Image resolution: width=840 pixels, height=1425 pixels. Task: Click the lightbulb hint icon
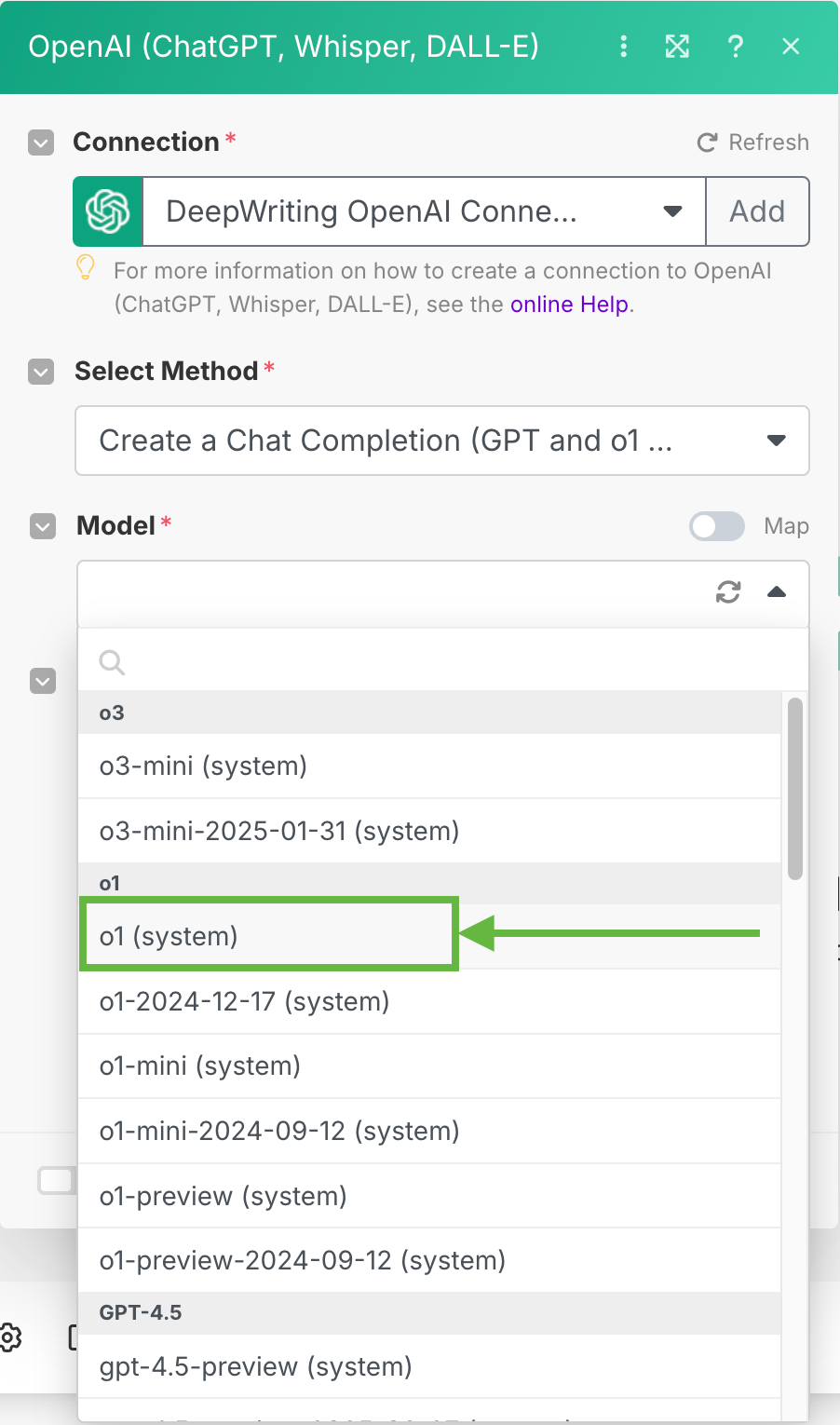point(86,268)
